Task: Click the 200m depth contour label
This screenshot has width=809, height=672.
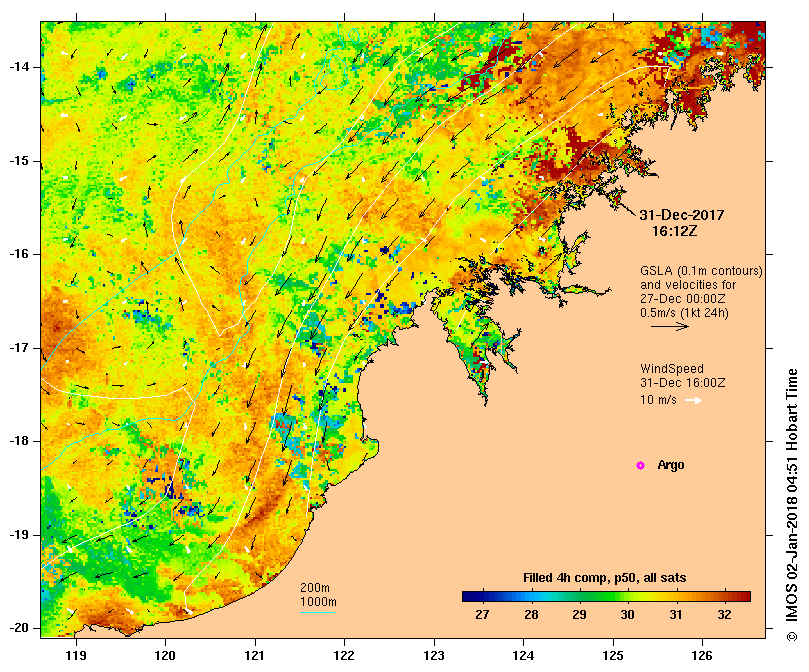Action: [x=315, y=588]
